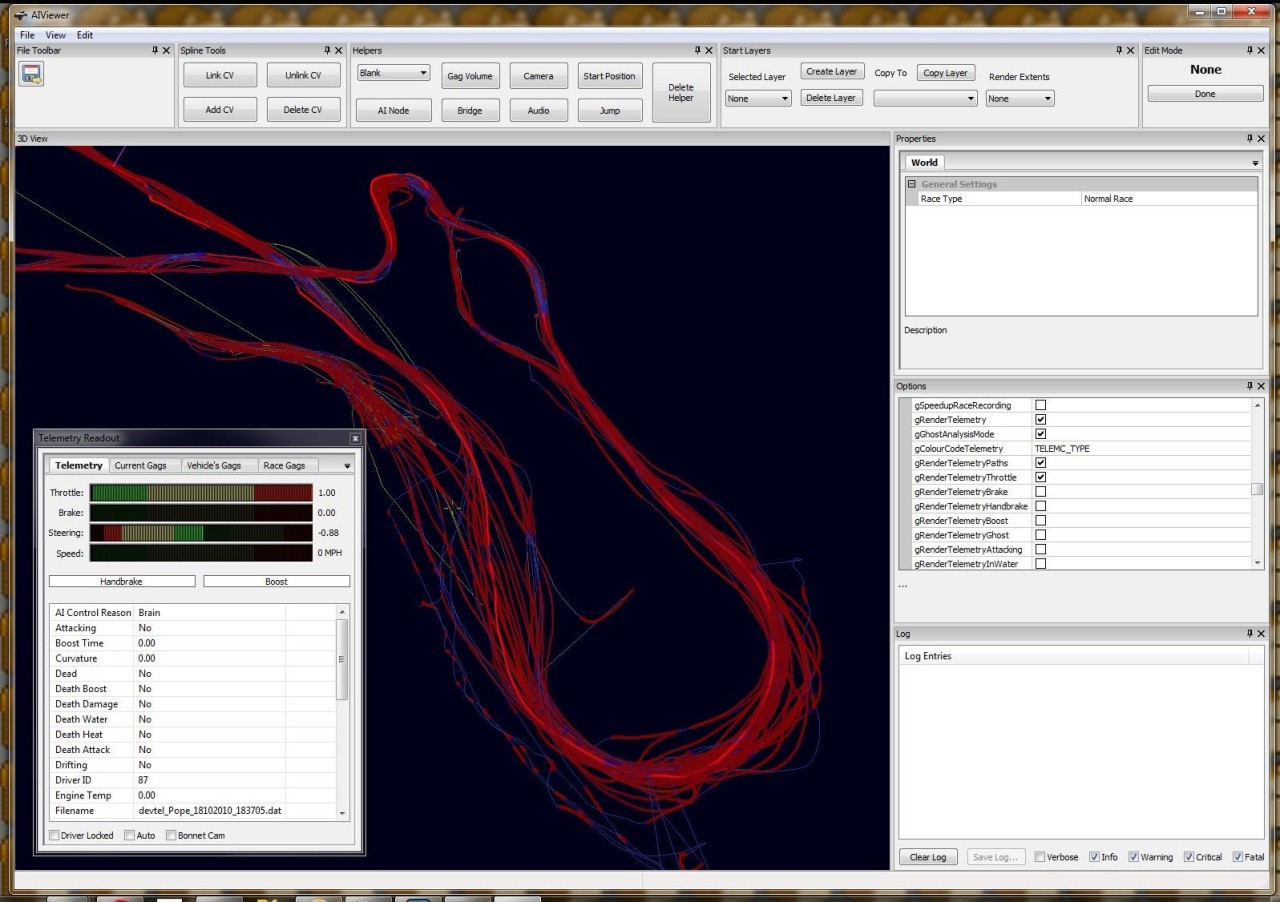
Task: Click the save icon in File Toolbar
Action: pyautogui.click(x=31, y=74)
